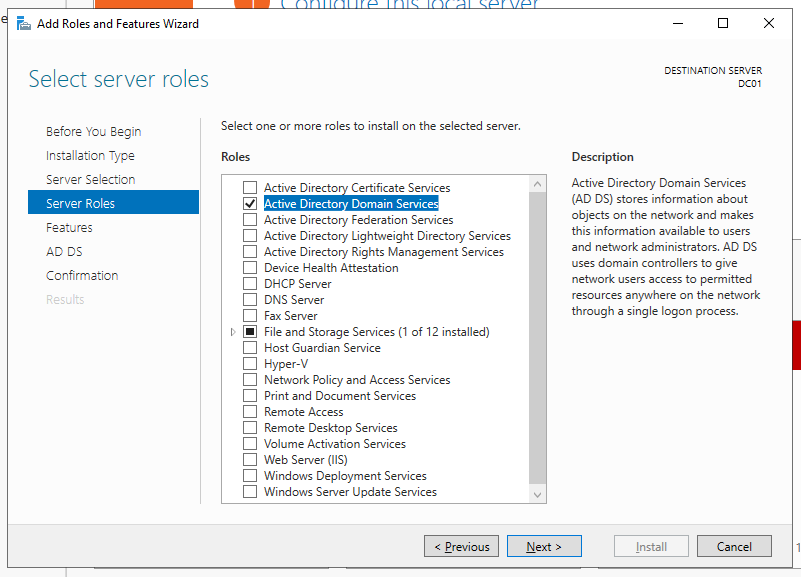Select the Server Roles step

113,202
